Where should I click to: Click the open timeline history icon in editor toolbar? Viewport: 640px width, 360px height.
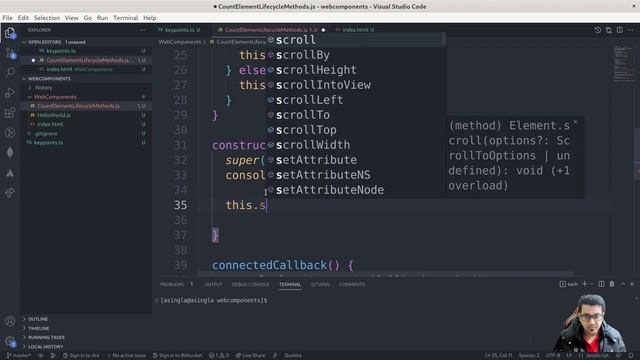coord(598,30)
